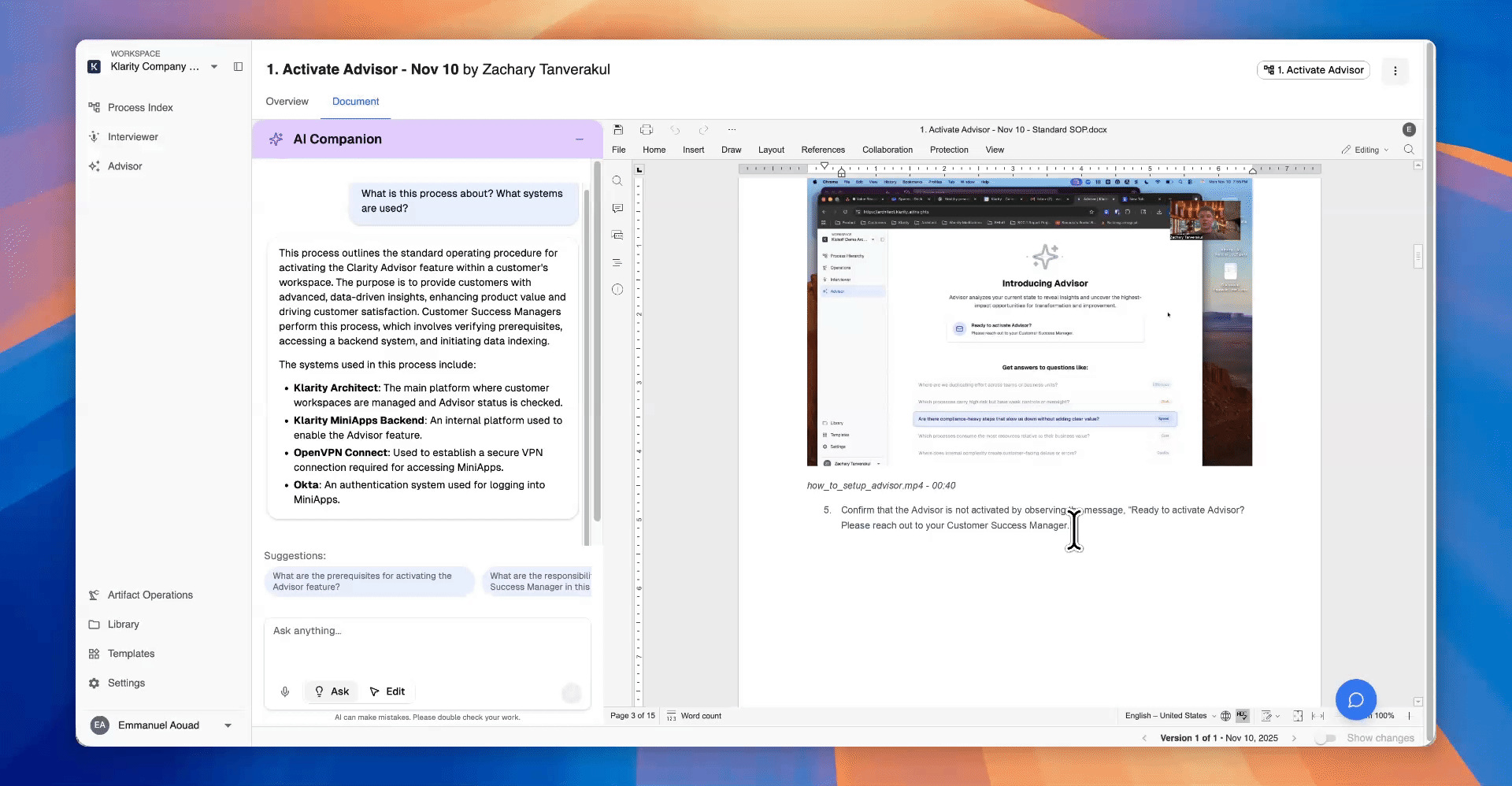Open the Comments panel in the editor sidebar
The image size is (1512, 786).
(x=617, y=209)
